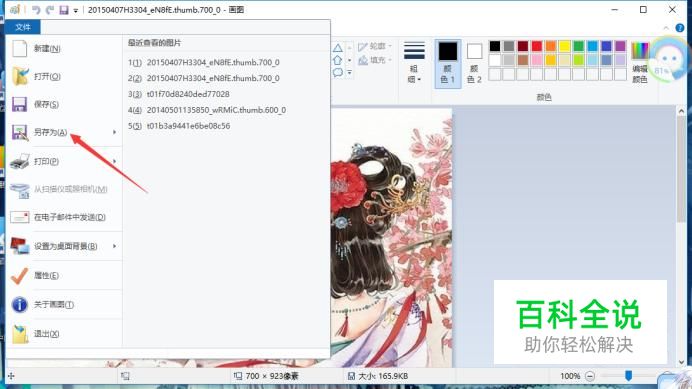Select the speech callout shape
The width and height of the screenshot is (692, 389).
pyautogui.click(x=338, y=72)
